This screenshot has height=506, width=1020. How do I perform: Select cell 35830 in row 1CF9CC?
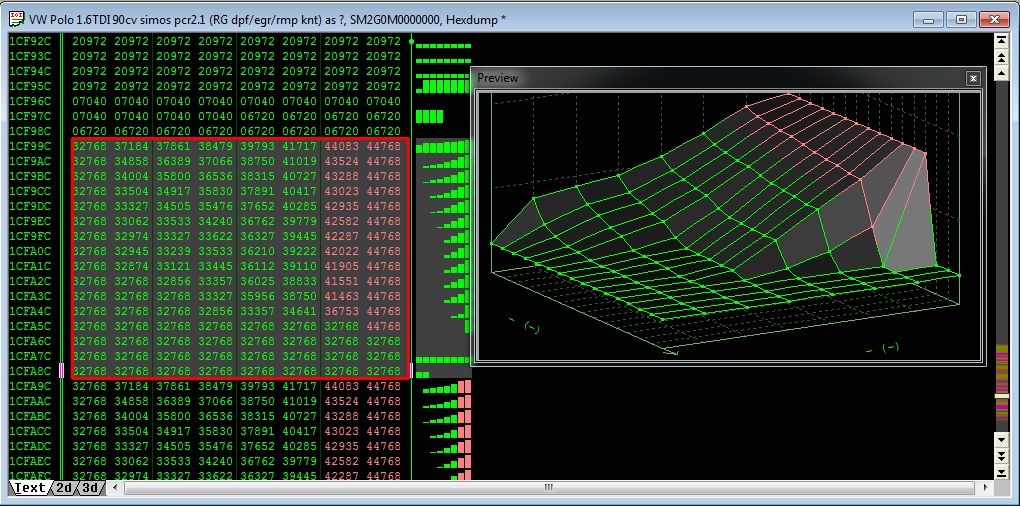[215, 191]
